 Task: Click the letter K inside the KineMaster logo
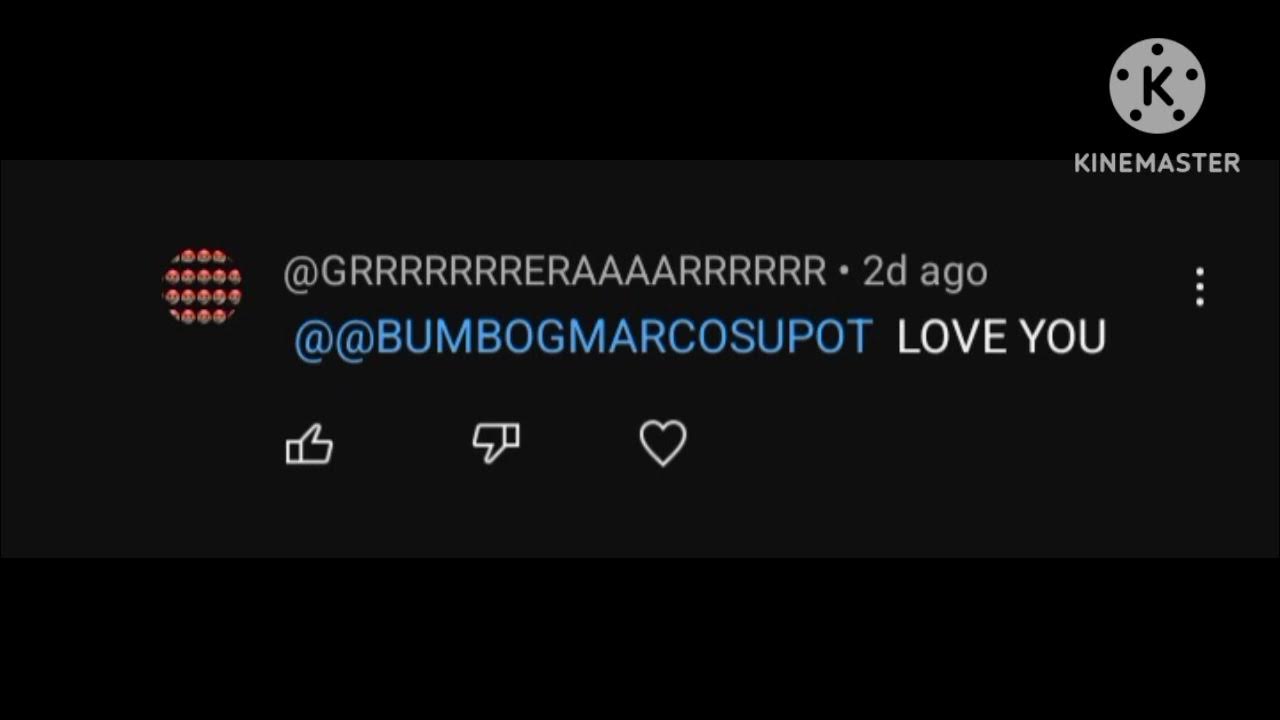pos(1157,88)
